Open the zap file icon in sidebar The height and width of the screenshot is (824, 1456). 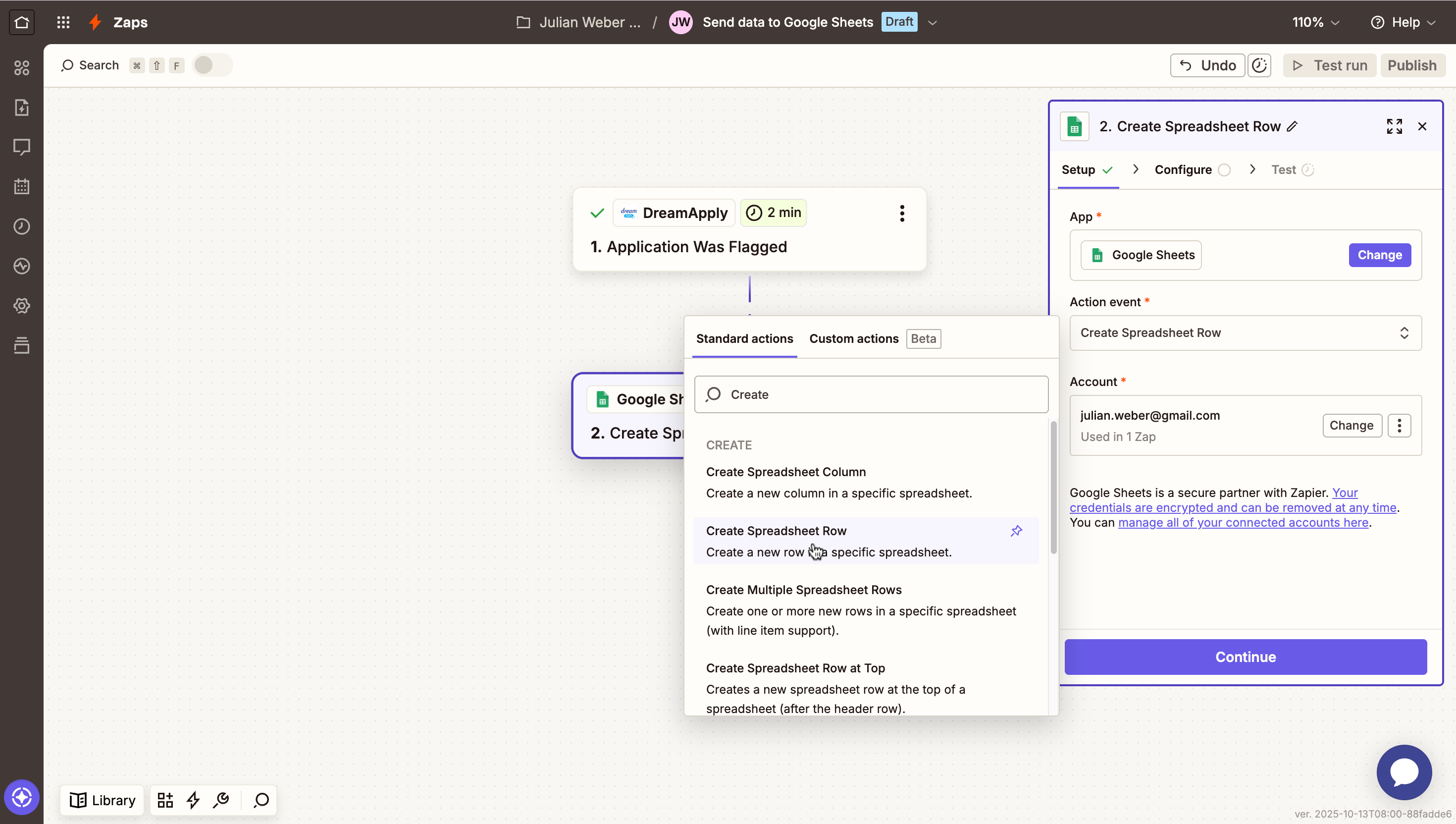click(21, 108)
